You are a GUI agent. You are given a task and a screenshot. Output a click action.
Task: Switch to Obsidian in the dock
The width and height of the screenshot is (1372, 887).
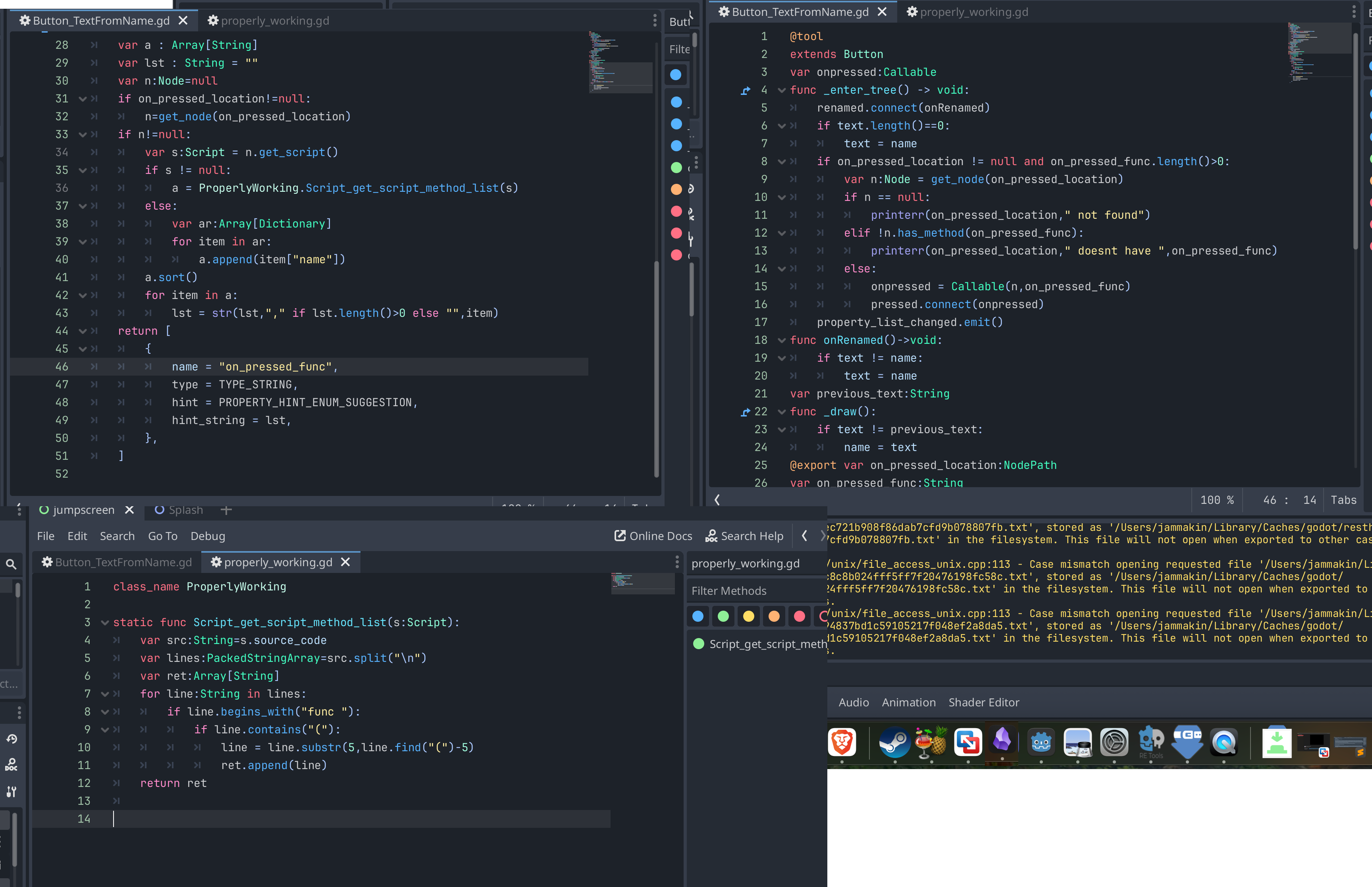[1002, 740]
